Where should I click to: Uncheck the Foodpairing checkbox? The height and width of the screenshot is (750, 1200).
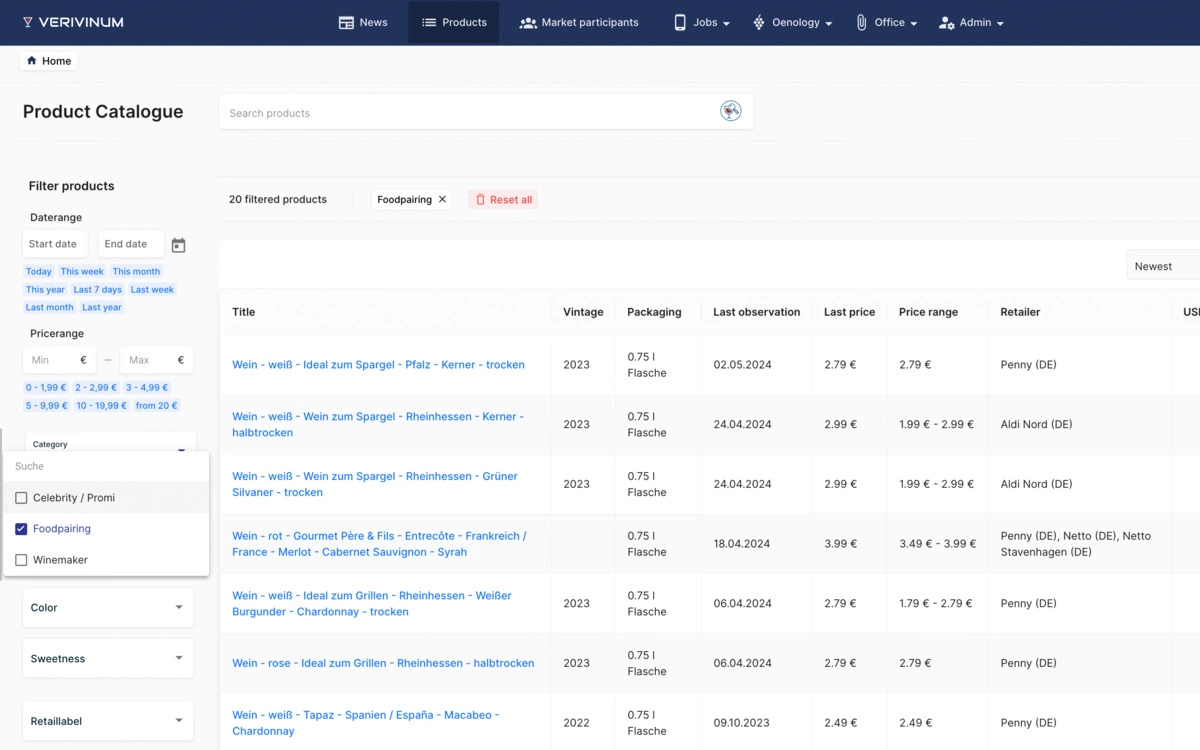click(21, 529)
